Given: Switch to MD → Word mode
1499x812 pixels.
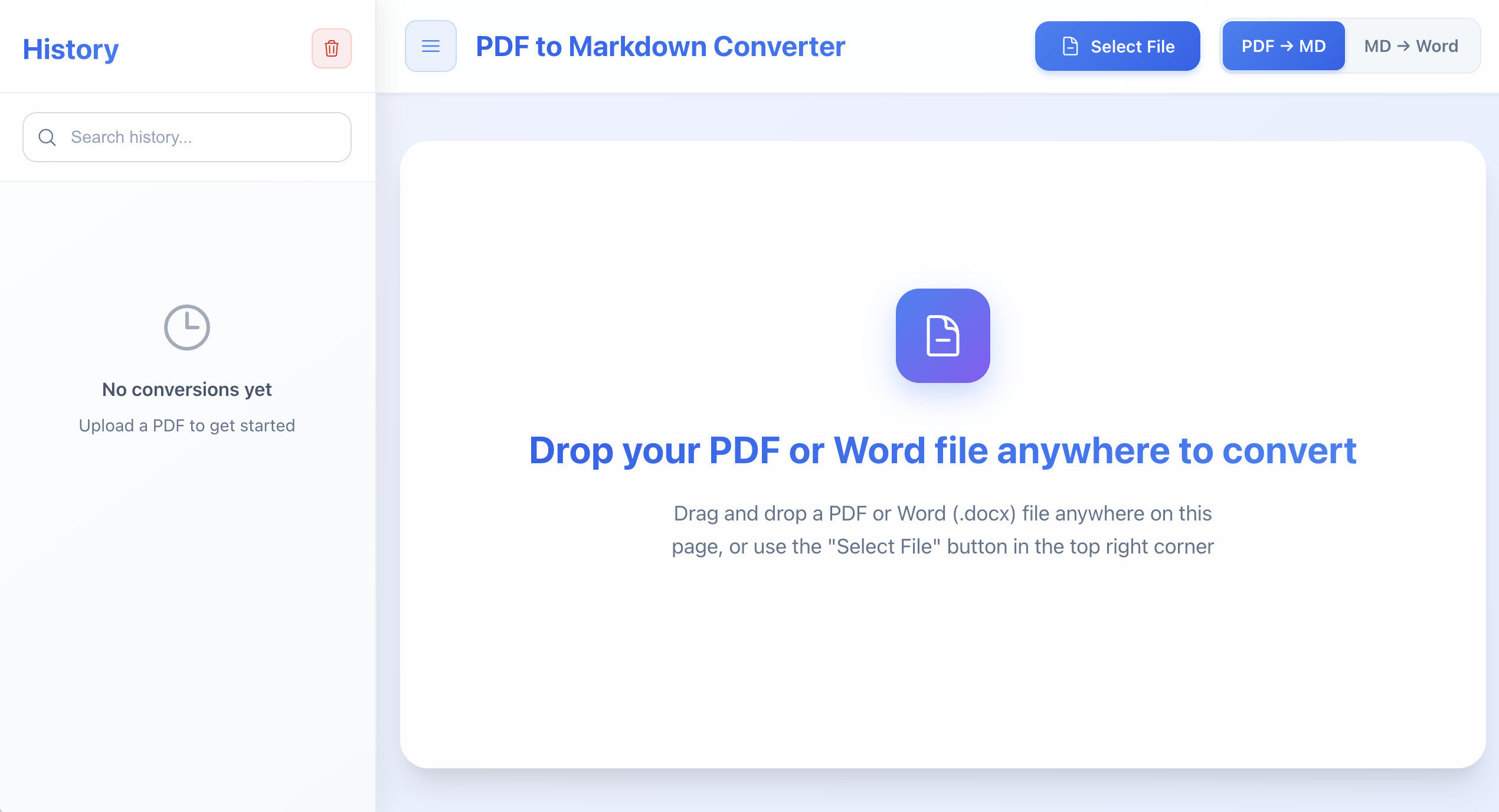Looking at the screenshot, I should 1411,46.
